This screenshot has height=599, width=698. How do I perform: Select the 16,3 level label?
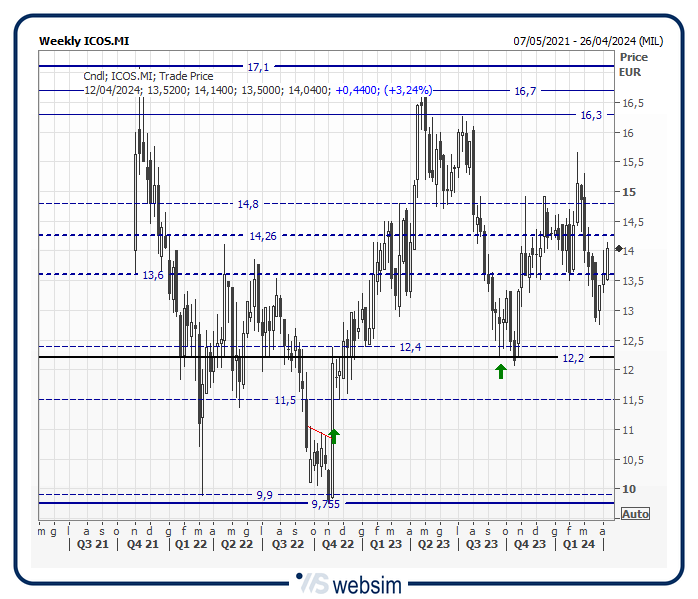(x=591, y=115)
